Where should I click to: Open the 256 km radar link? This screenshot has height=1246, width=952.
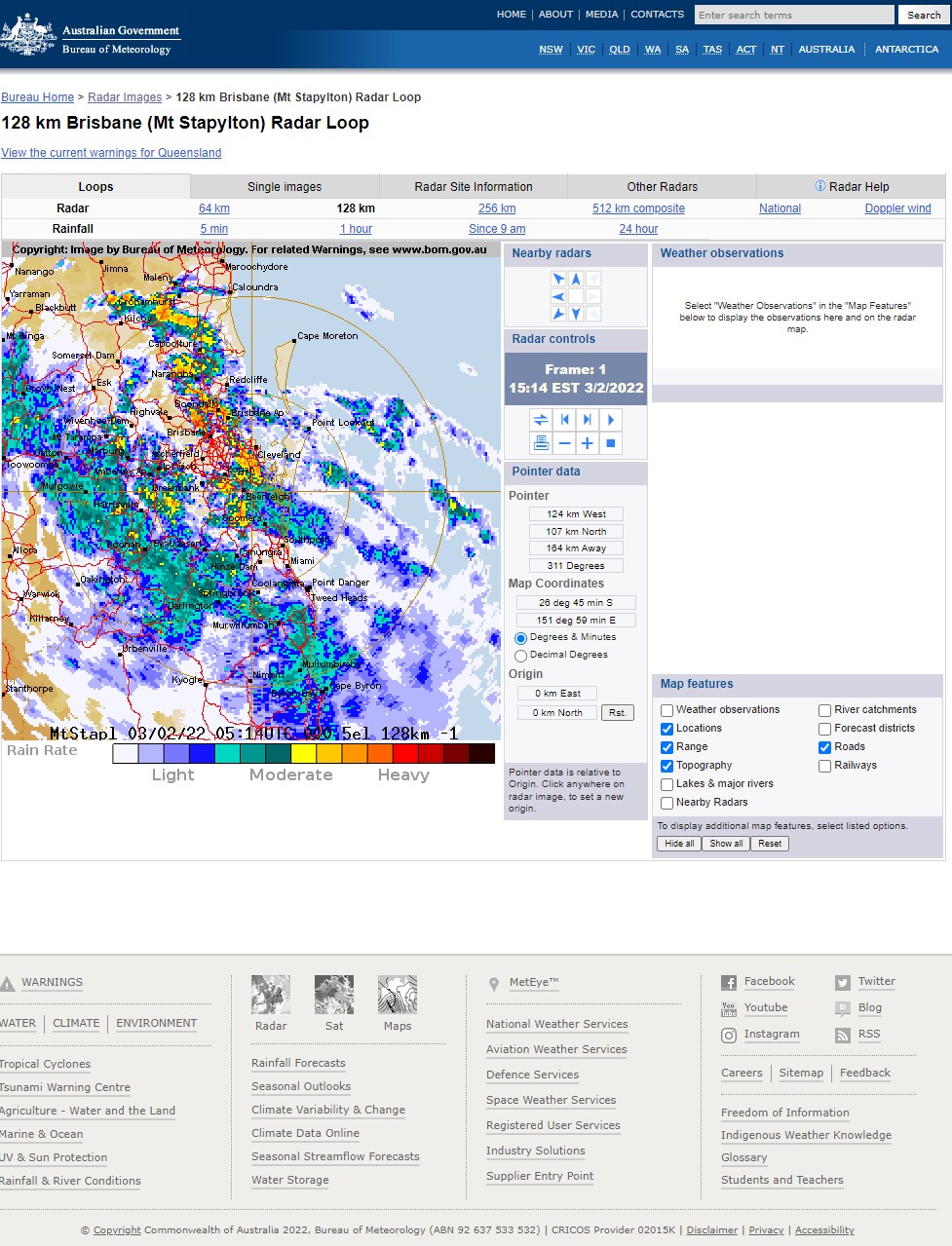497,208
